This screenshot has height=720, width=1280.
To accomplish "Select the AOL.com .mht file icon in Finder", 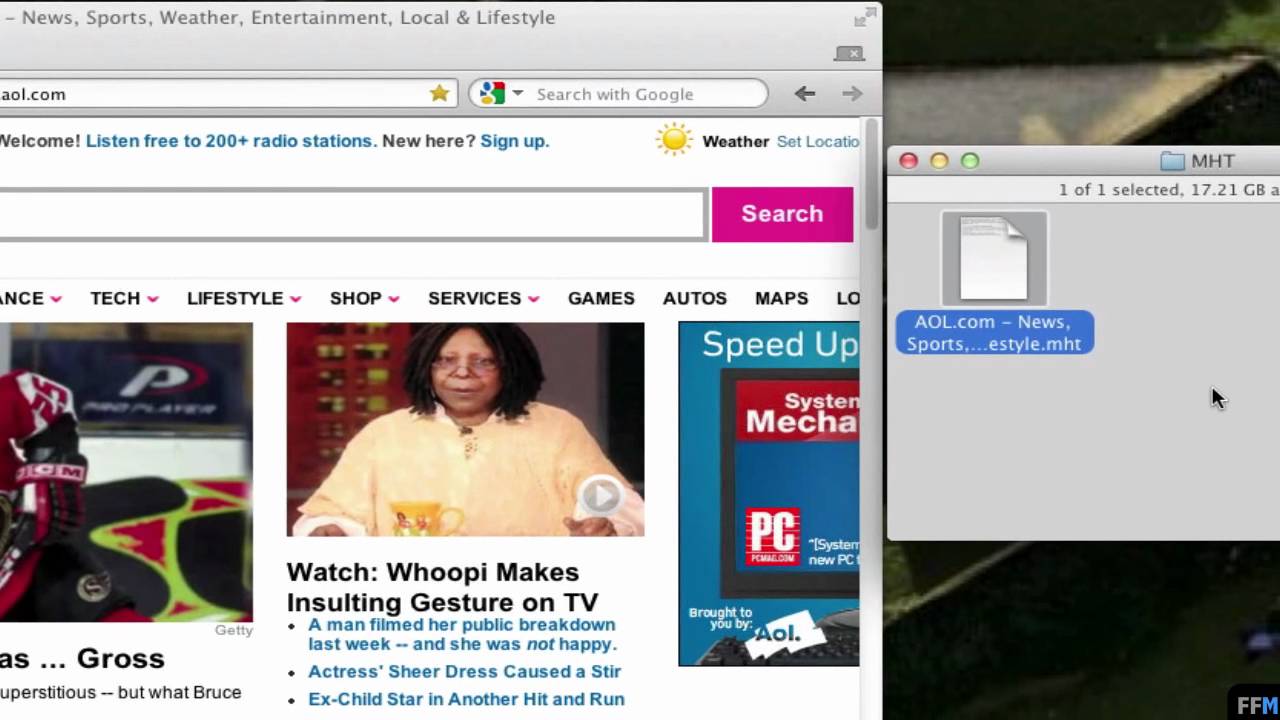I will click(994, 258).
